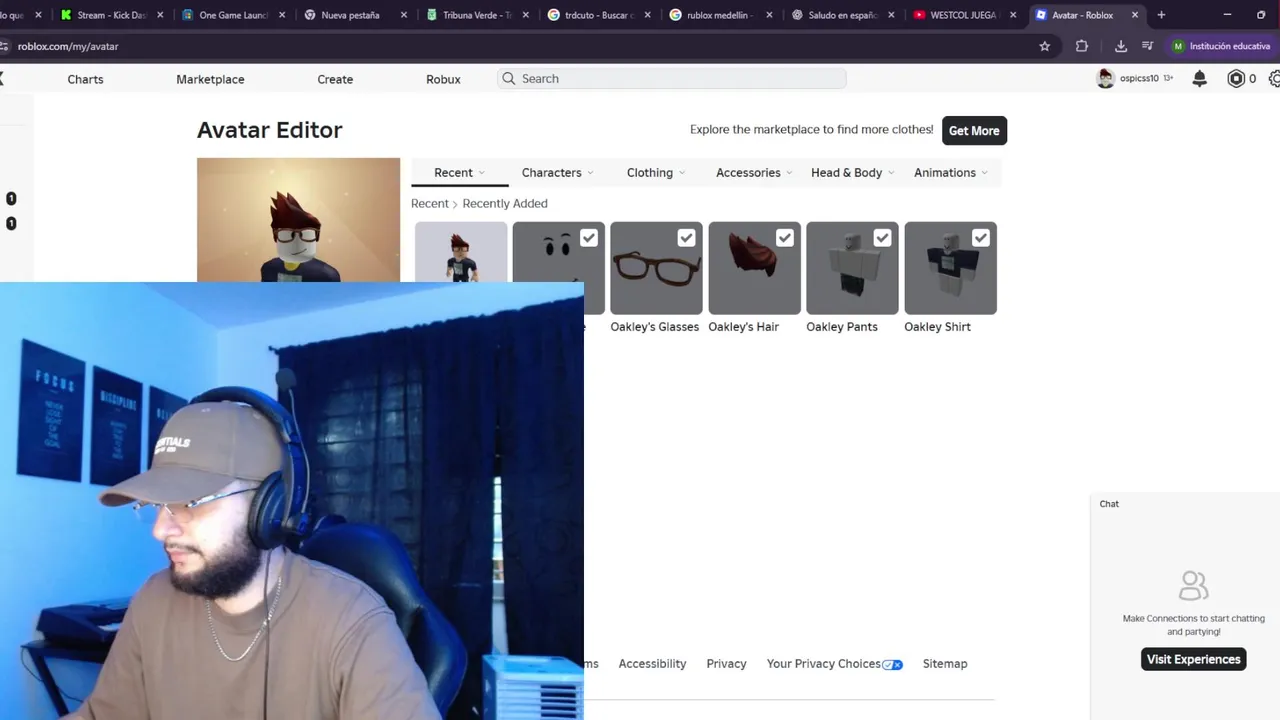The image size is (1280, 720).
Task: Click the connections people icon in Chat
Action: (1193, 585)
